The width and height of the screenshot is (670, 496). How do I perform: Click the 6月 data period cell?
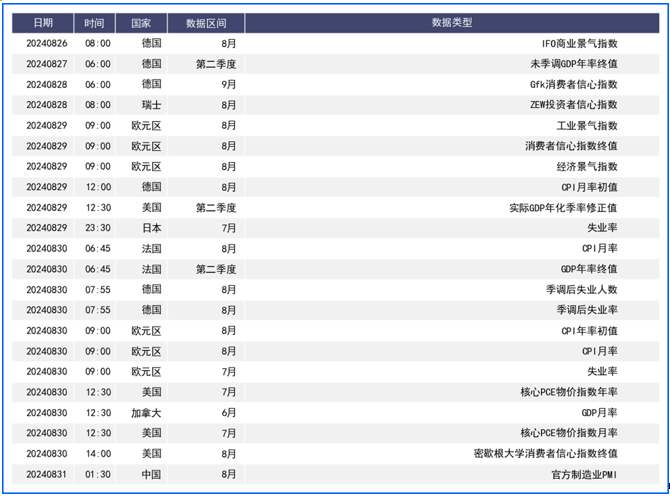pos(229,413)
